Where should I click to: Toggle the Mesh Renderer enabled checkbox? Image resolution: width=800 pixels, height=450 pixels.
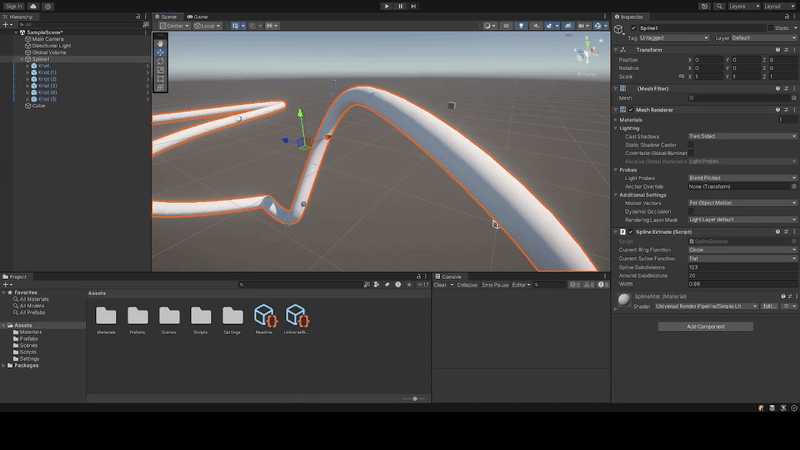pyautogui.click(x=630, y=109)
